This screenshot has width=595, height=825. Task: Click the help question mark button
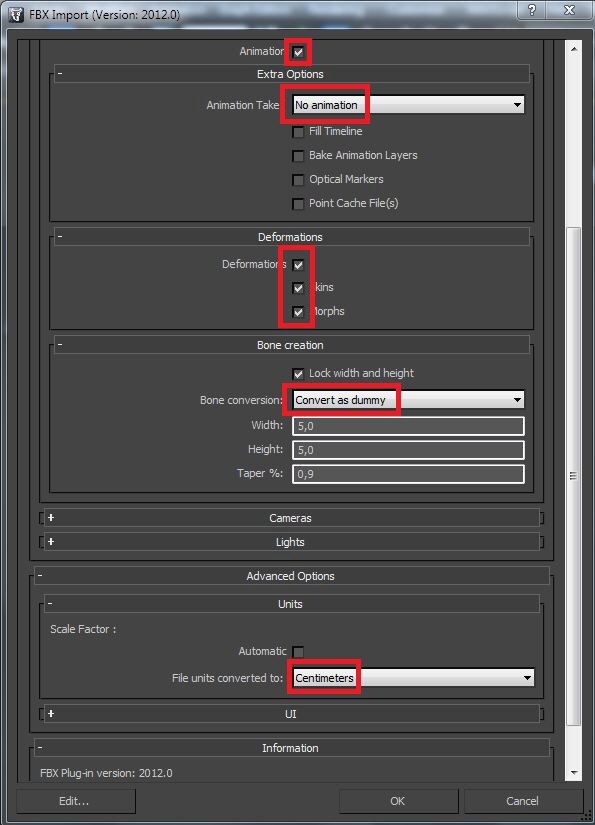point(531,10)
